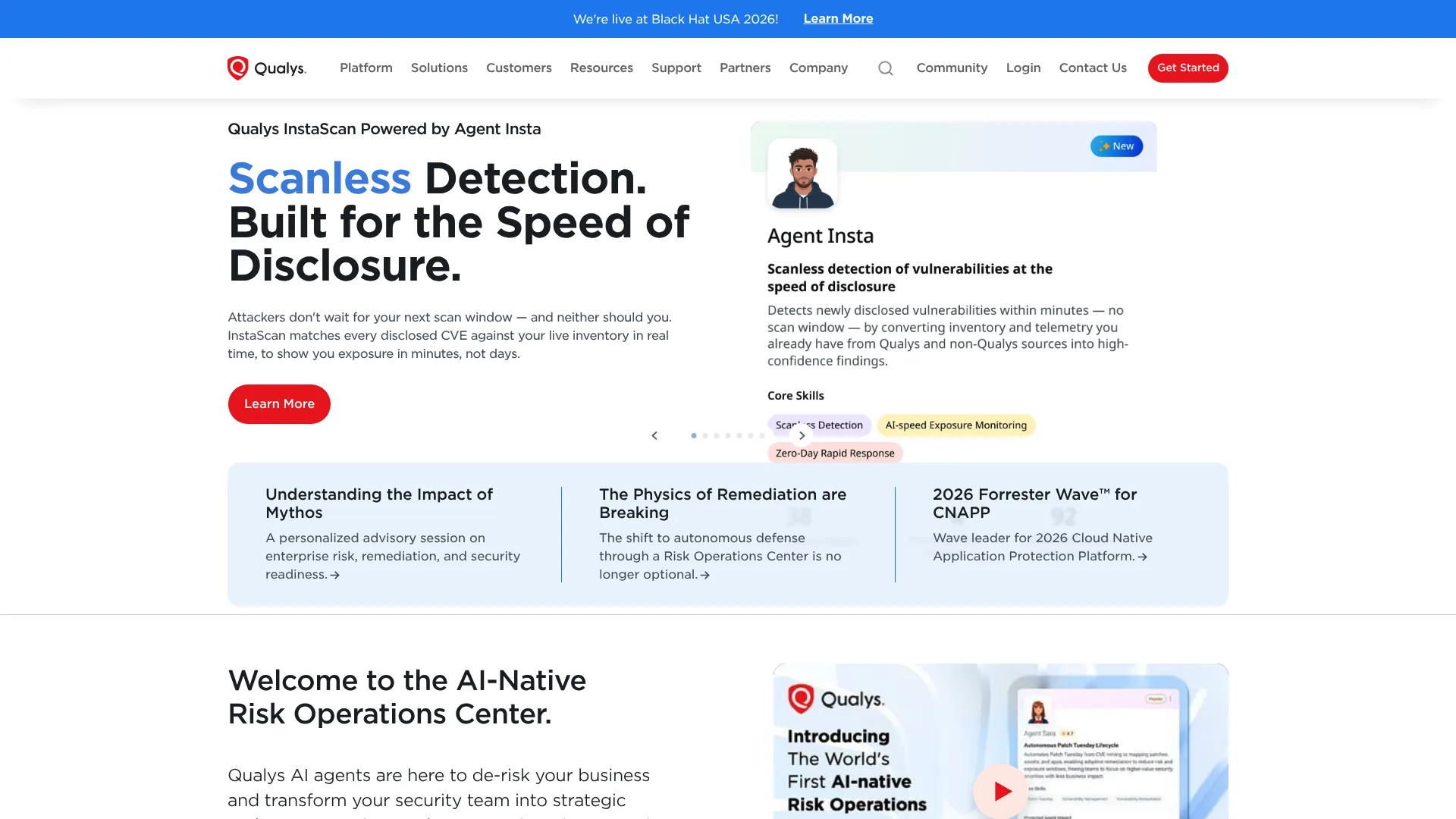
Task: Advance to the next carousel slide arrow
Action: [802, 435]
